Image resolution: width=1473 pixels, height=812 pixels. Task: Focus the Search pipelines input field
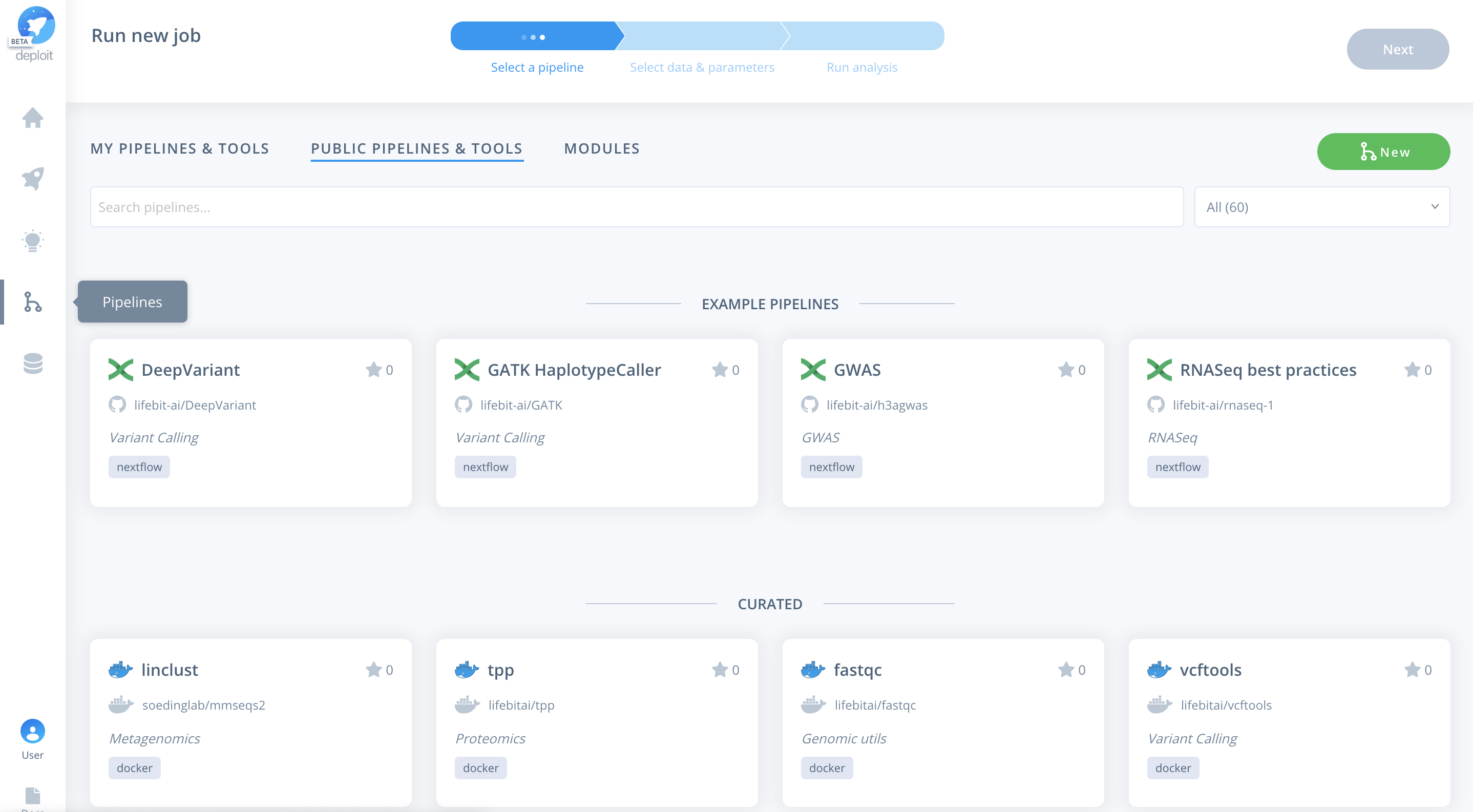coord(636,207)
